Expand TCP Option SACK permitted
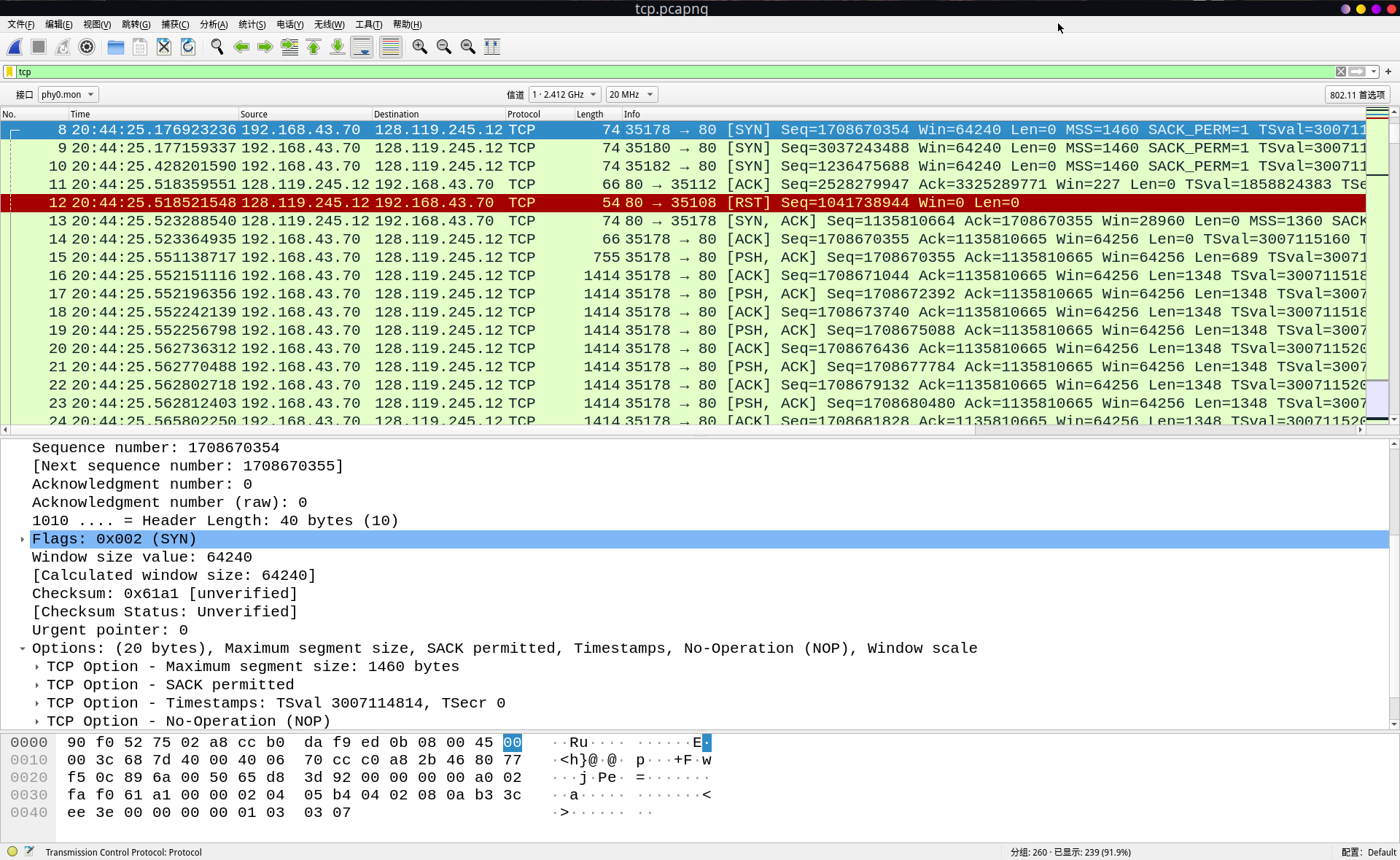1400x860 pixels. [37, 685]
